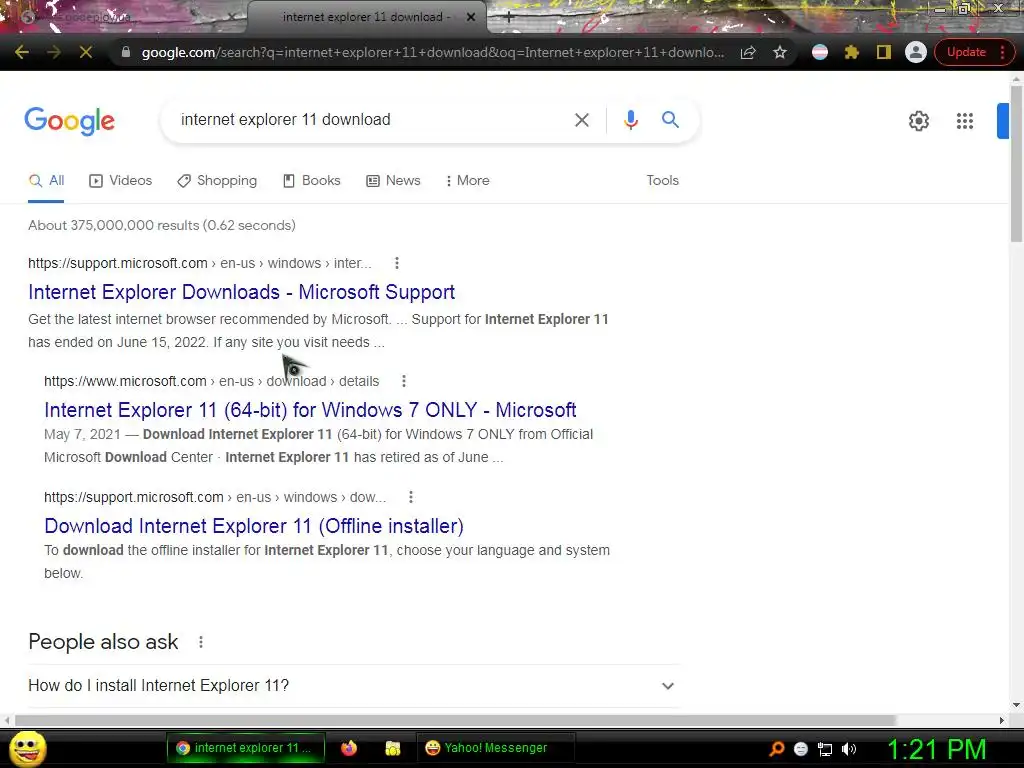
Task: Click the Chrome three-dot menu
Action: [x=1003, y=52]
